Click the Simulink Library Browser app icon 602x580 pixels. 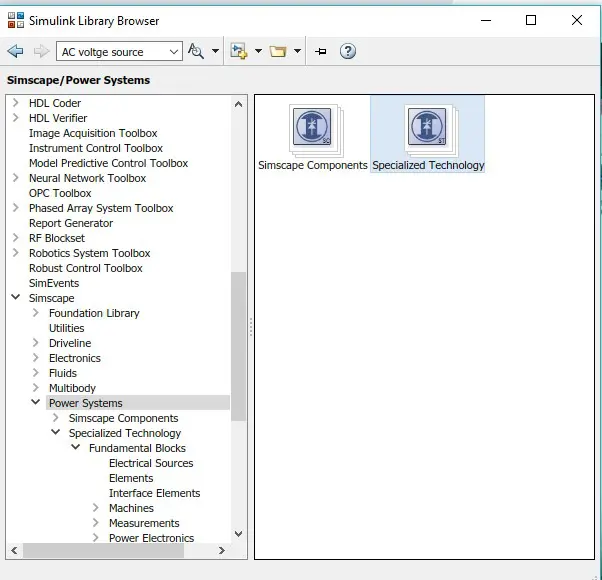click(x=16, y=20)
